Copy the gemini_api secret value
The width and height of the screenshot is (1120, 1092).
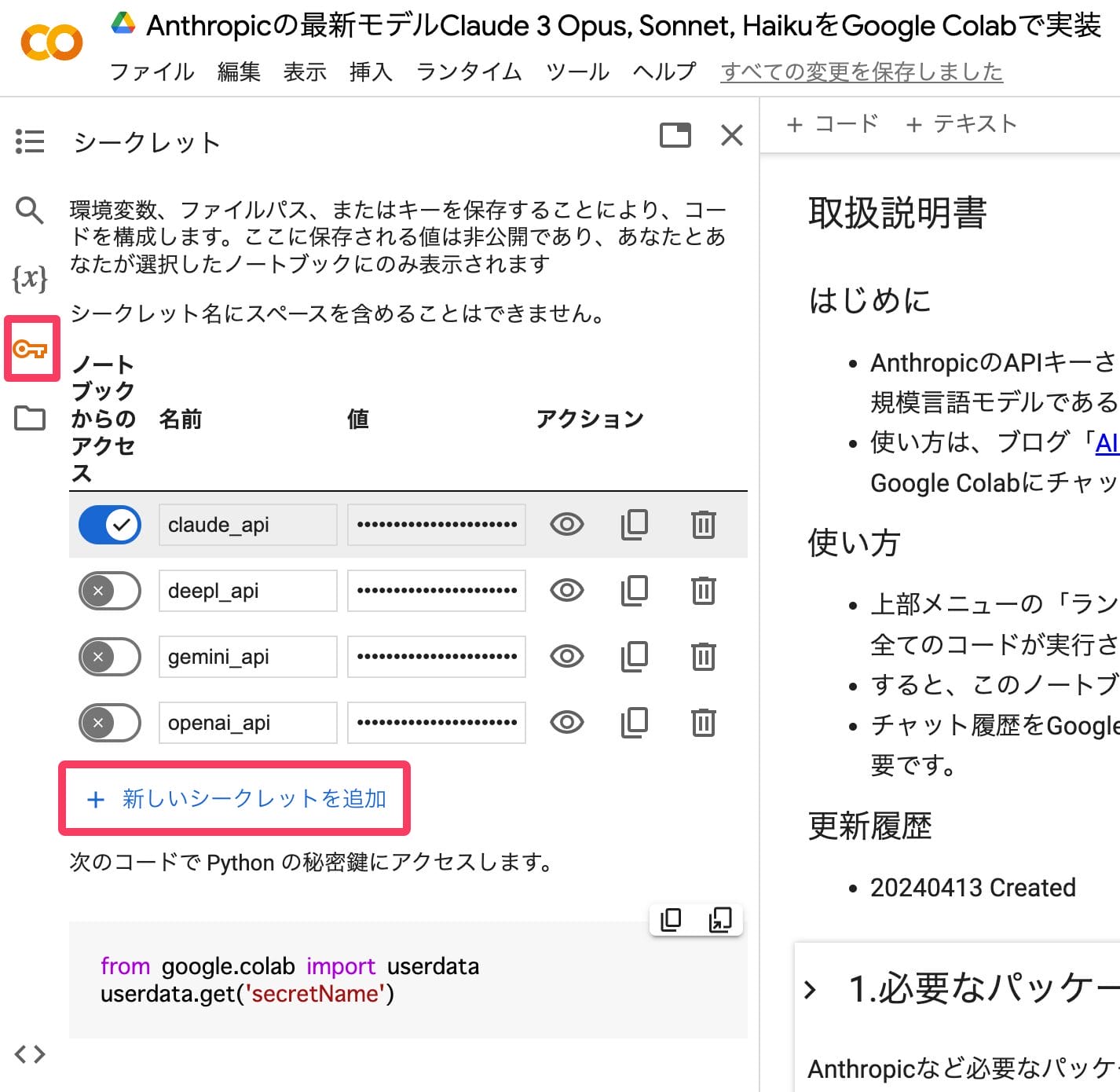[x=634, y=657]
